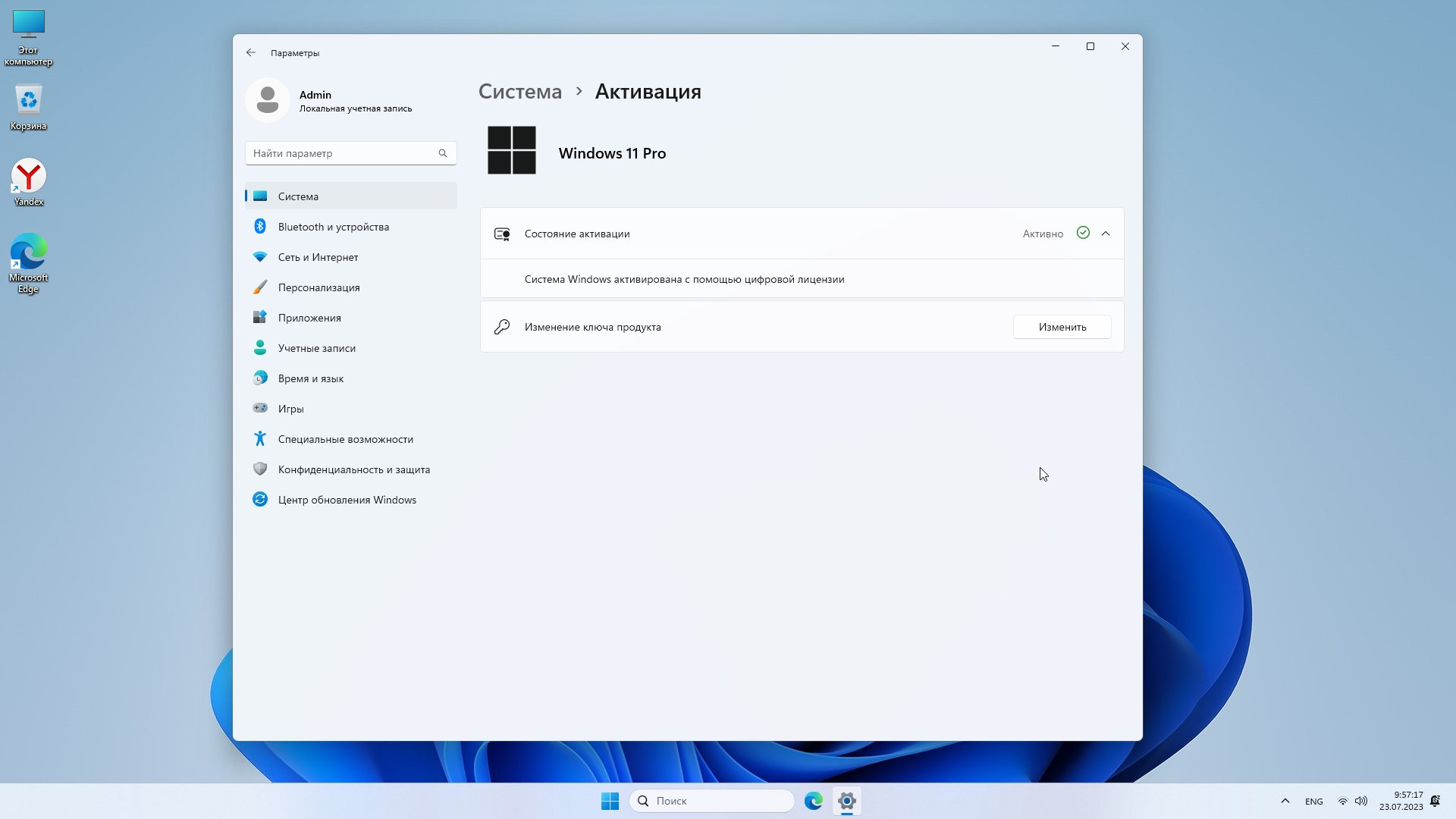1456x819 pixels.
Task: Focus the Найти параметр search field
Action: coord(343,153)
